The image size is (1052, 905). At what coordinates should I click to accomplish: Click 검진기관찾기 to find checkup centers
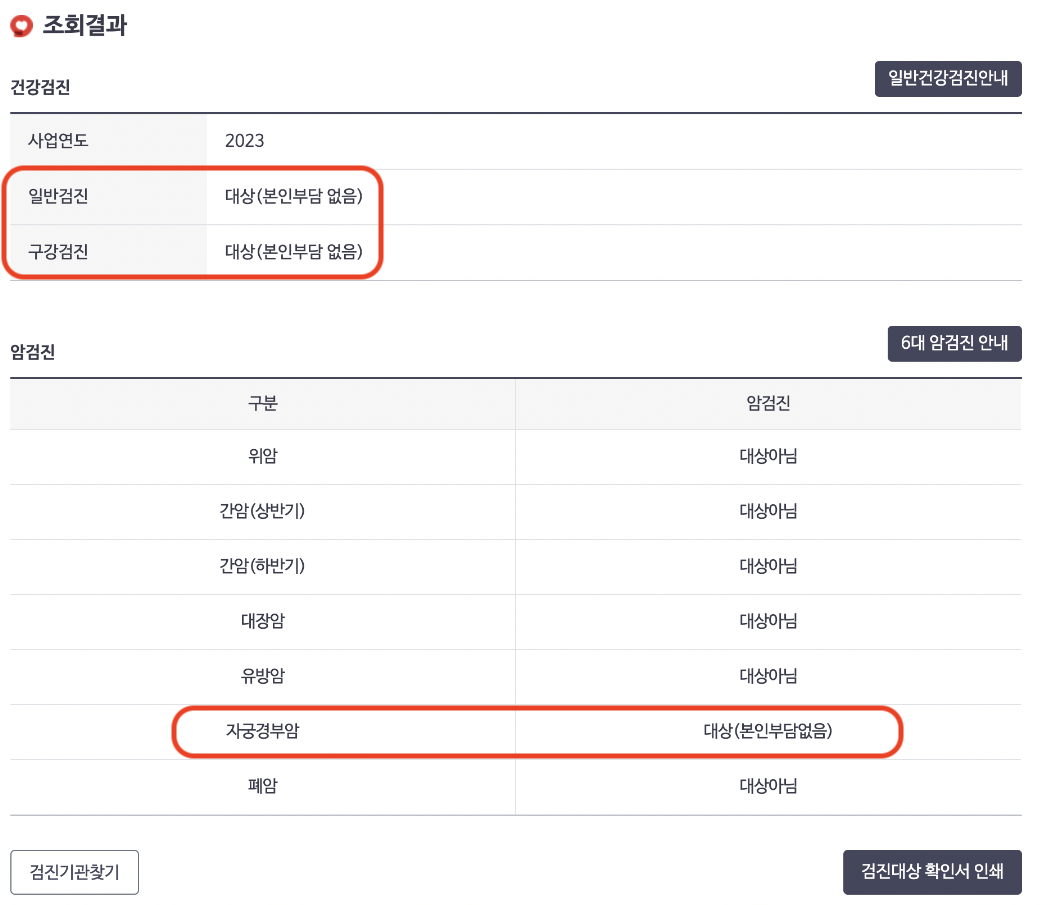73,871
